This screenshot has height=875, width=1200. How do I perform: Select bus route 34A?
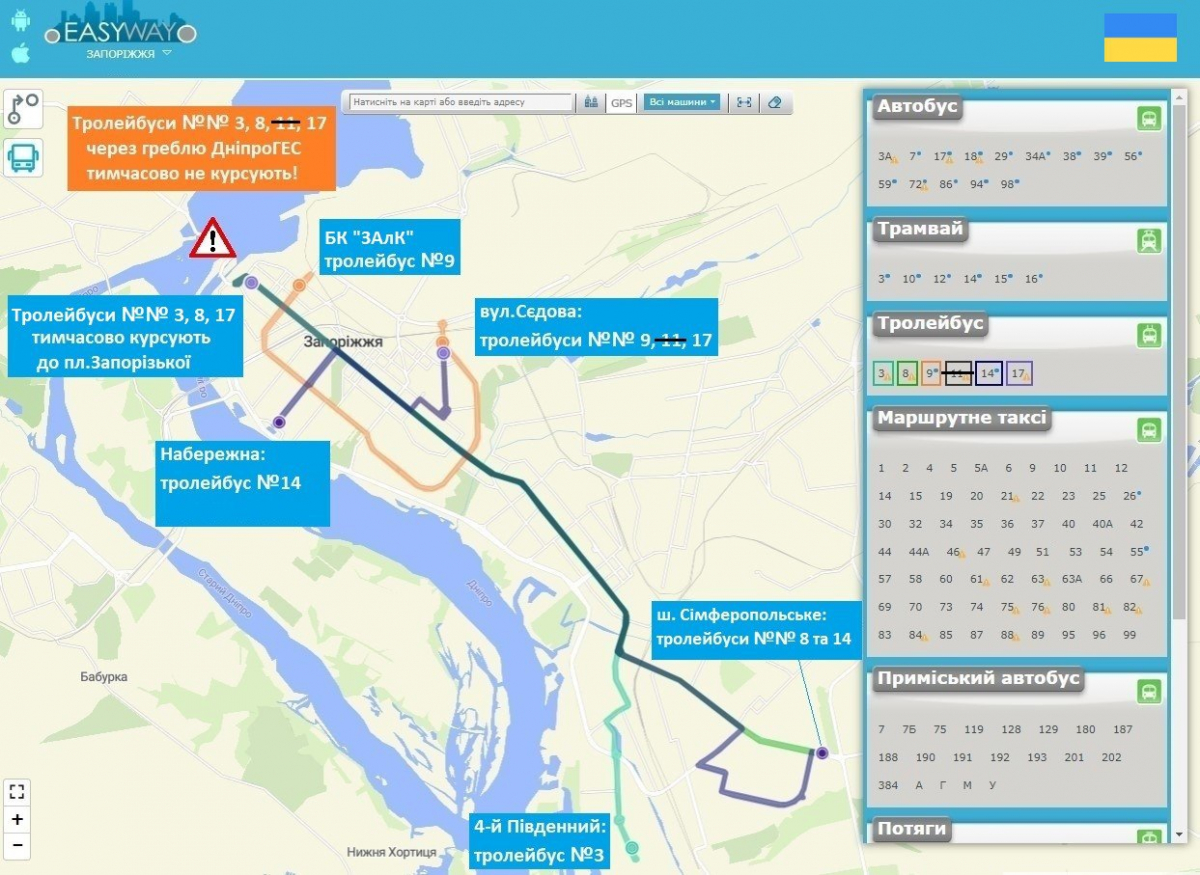pyautogui.click(x=1037, y=156)
